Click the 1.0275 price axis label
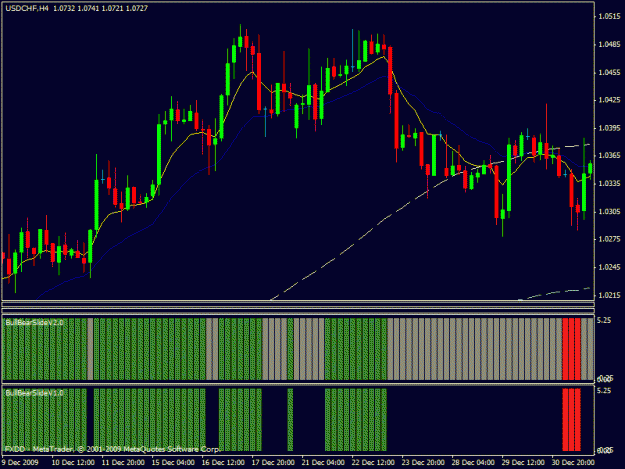Image resolution: width=625 pixels, height=469 pixels. pos(609,239)
